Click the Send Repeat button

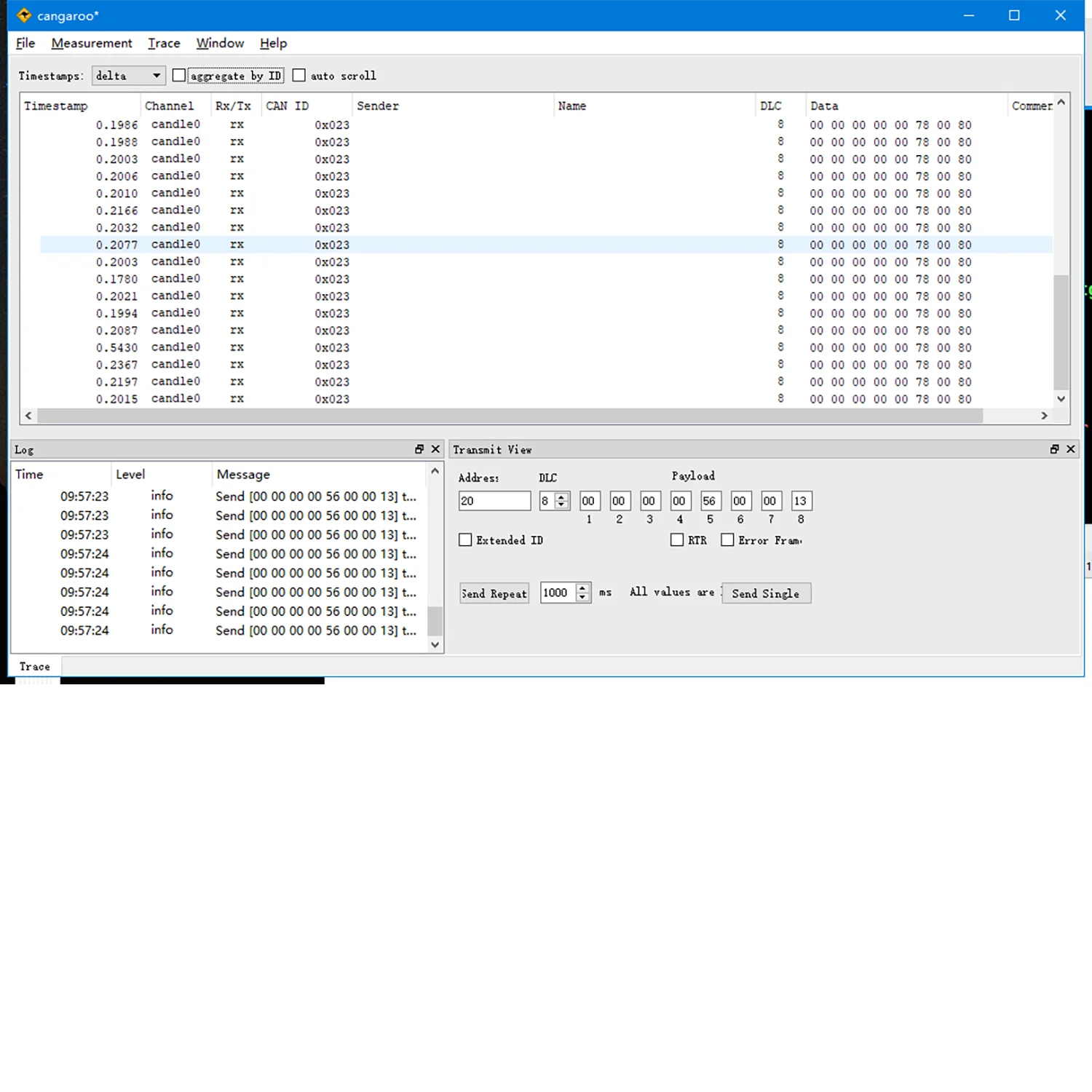494,593
